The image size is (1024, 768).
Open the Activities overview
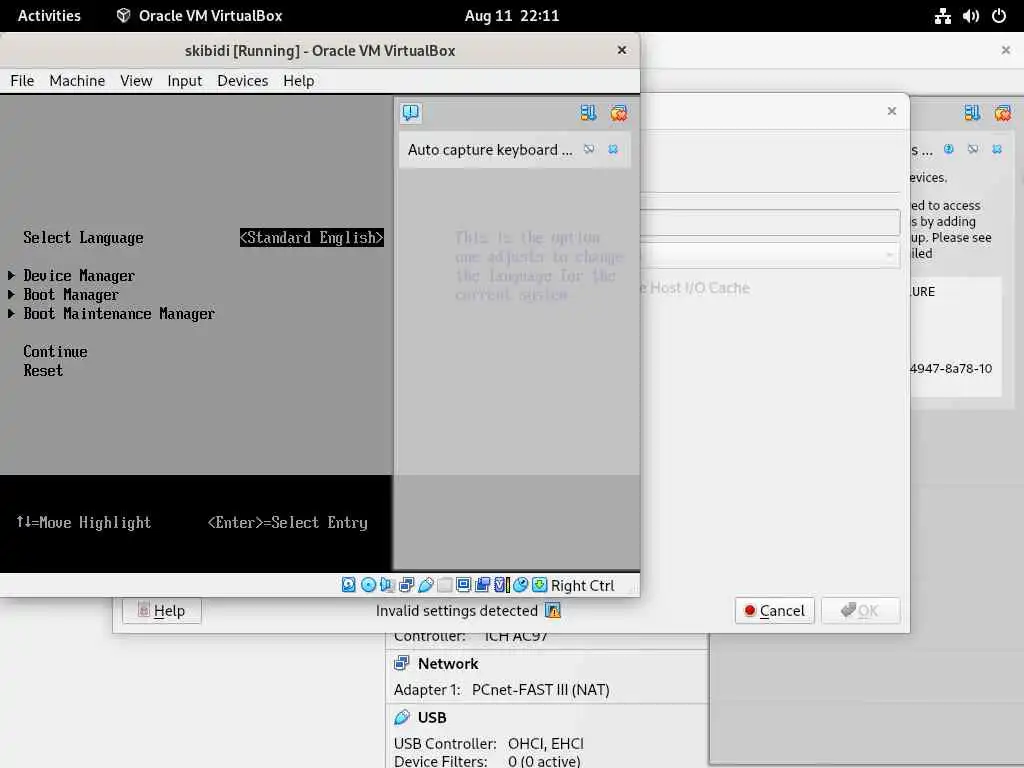click(49, 16)
